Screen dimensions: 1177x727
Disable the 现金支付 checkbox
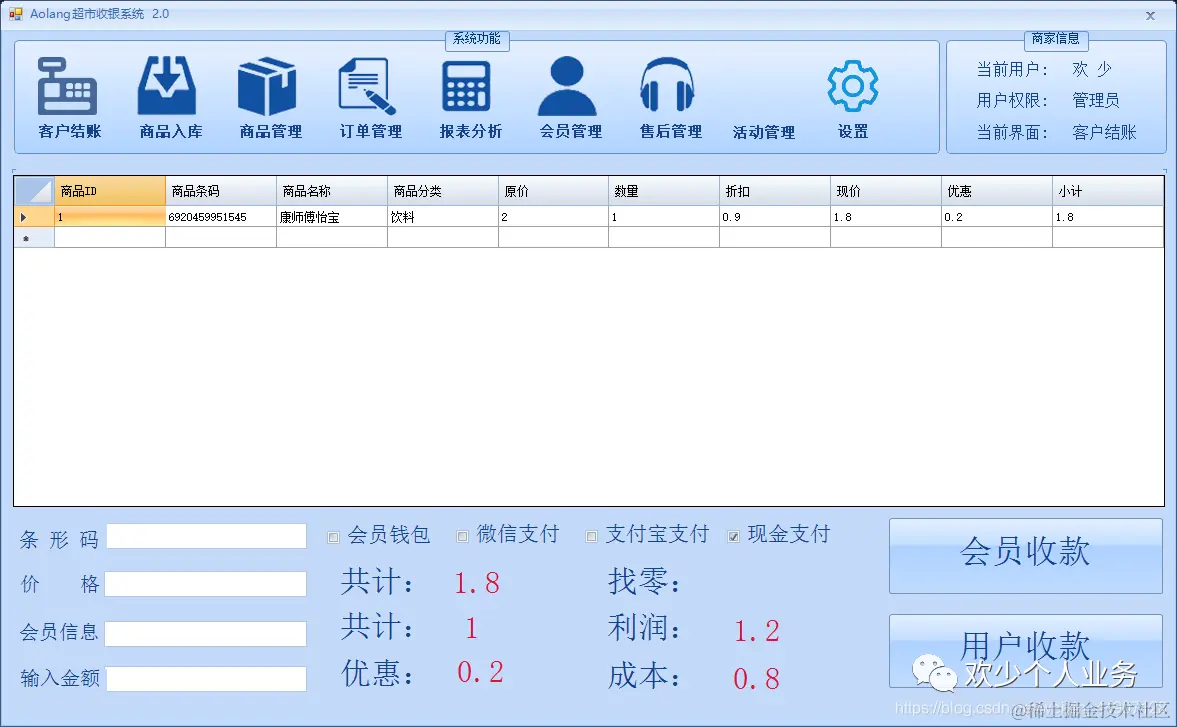[733, 536]
